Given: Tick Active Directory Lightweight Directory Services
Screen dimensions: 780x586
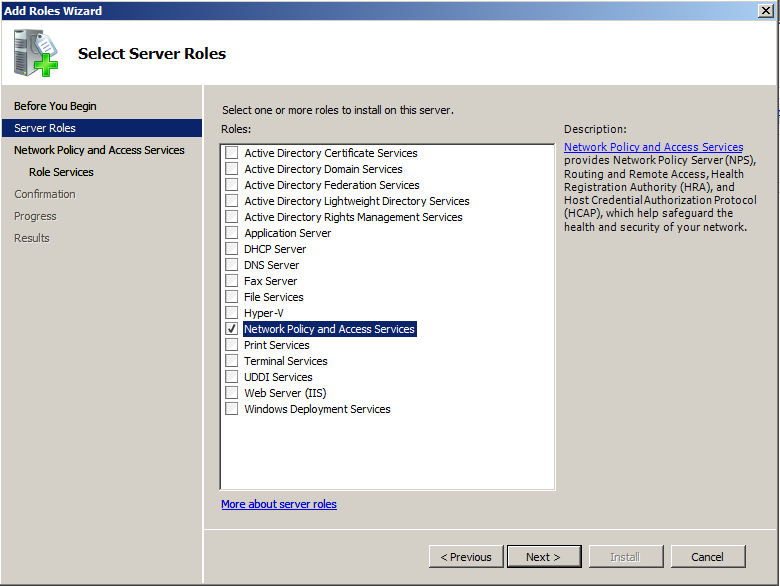Looking at the screenshot, I should pyautogui.click(x=231, y=200).
